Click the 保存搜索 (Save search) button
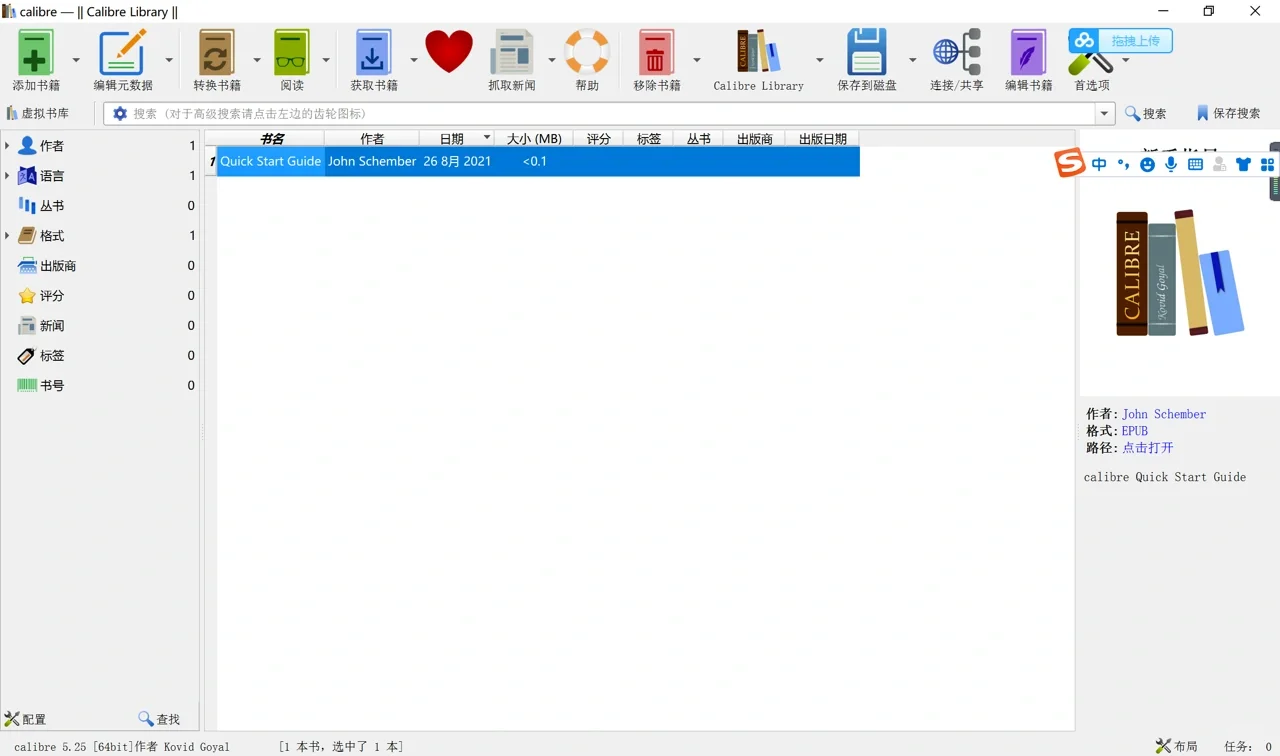This screenshot has height=756, width=1280. tap(1228, 113)
